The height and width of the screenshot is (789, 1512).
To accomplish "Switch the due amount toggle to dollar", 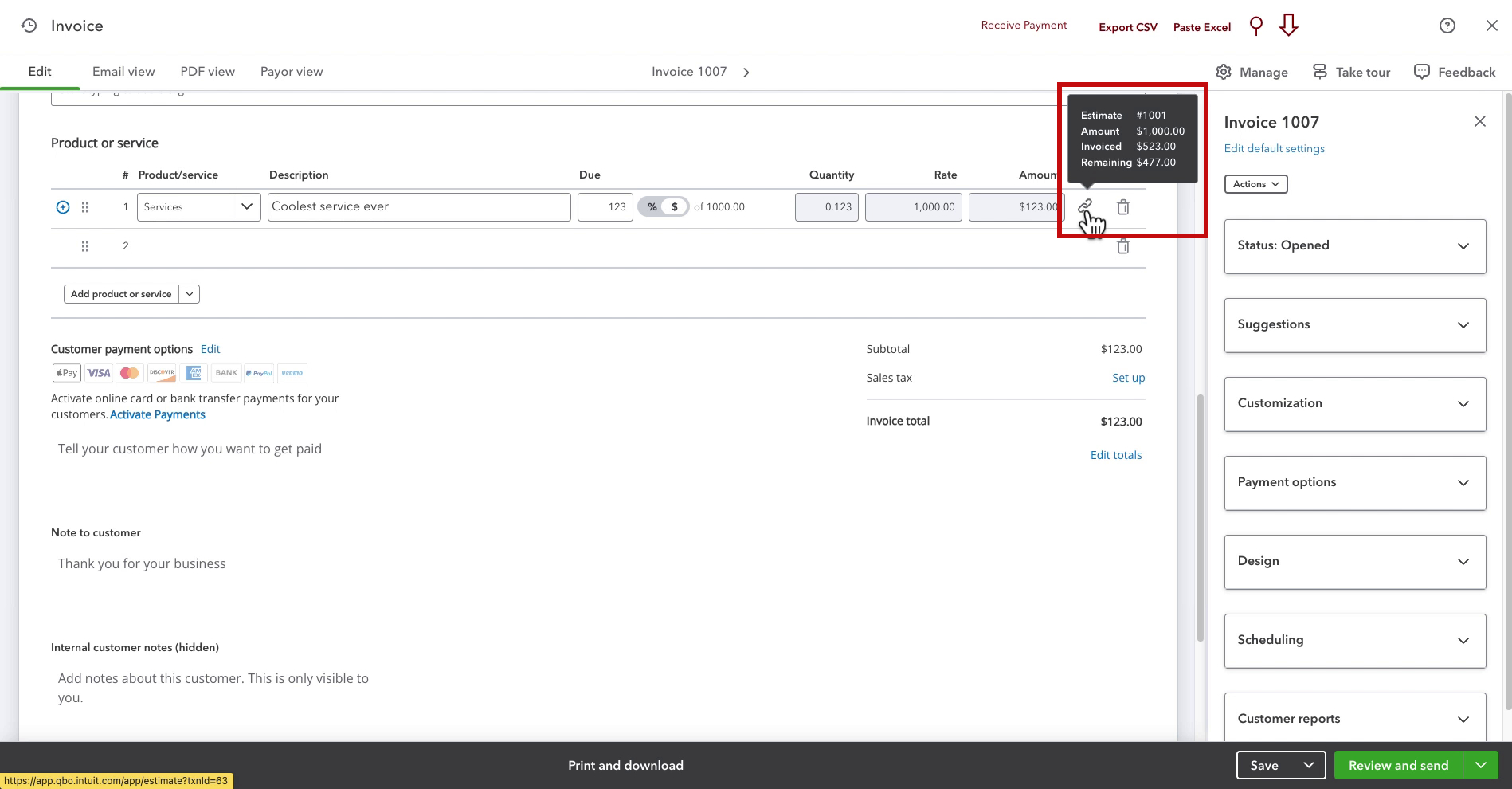I will pyautogui.click(x=675, y=206).
